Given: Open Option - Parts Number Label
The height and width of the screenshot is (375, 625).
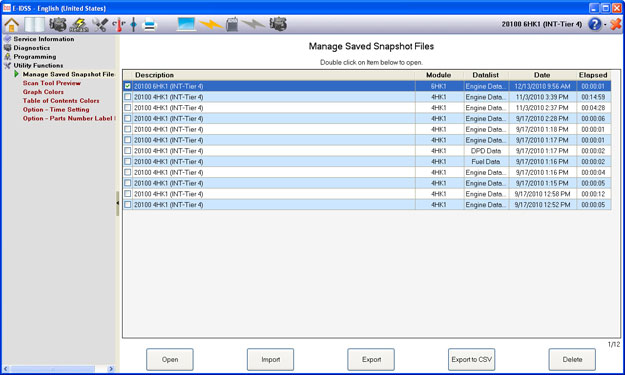Looking at the screenshot, I should 69,118.
